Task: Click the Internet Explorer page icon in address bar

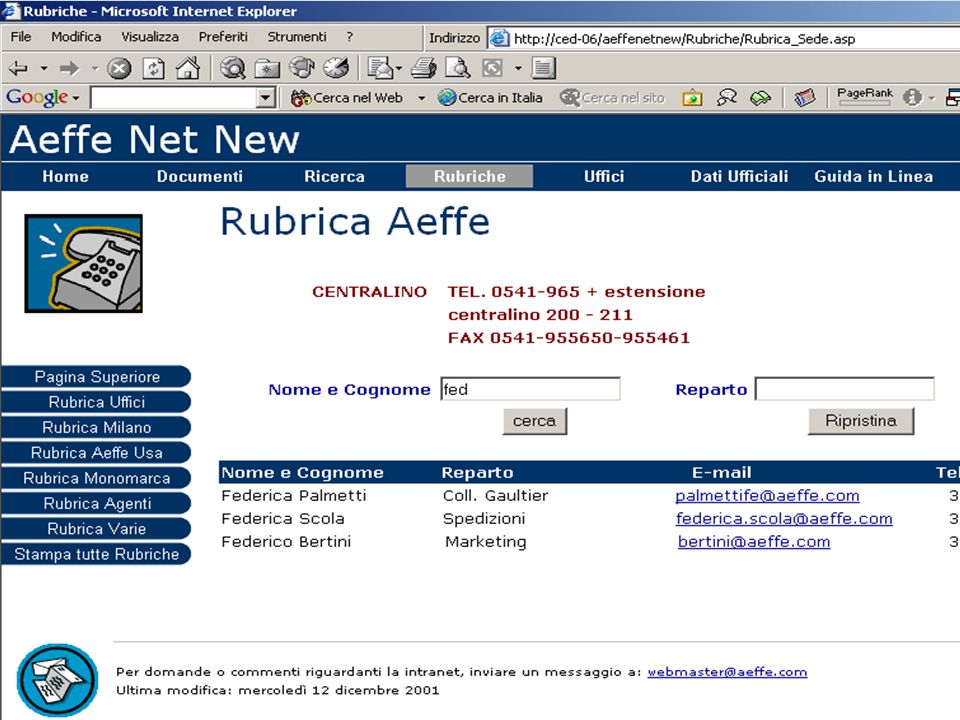Action: point(500,38)
